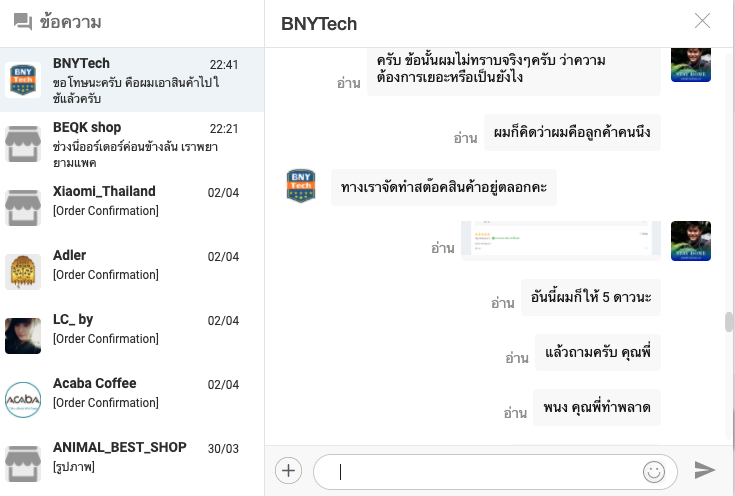The height and width of the screenshot is (496, 735).
Task: Click the LC_ by profile picture
Action: 23,335
